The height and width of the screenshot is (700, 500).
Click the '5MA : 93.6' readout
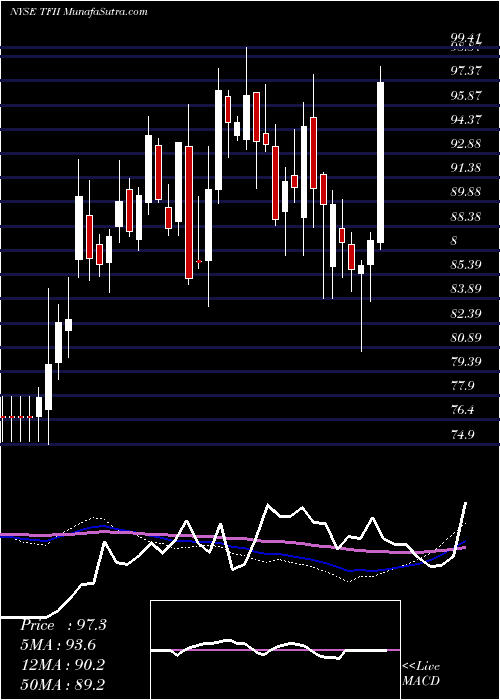tap(58, 645)
